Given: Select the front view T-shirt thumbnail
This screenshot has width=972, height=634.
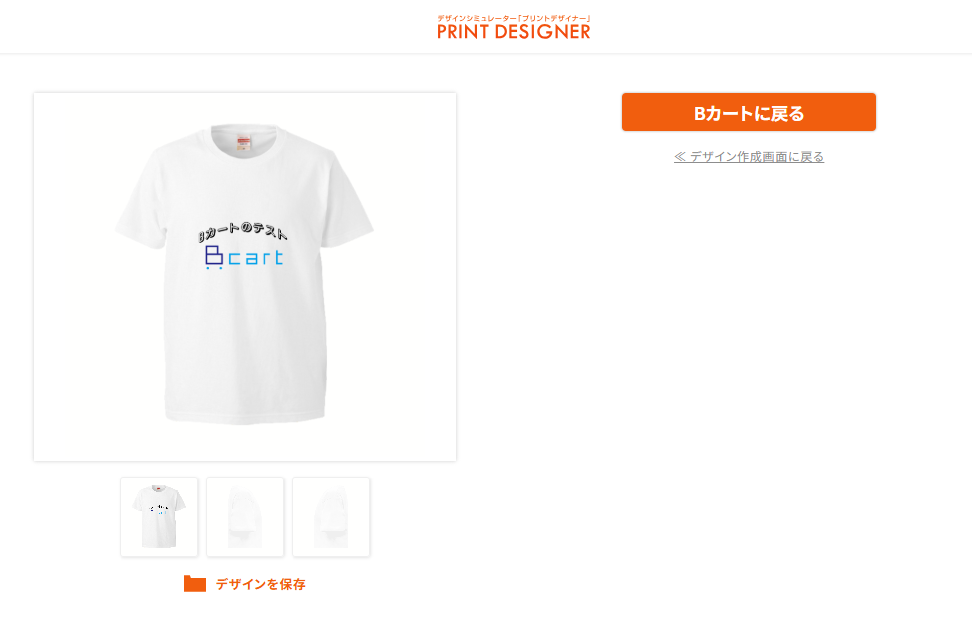Looking at the screenshot, I should pos(159,517).
